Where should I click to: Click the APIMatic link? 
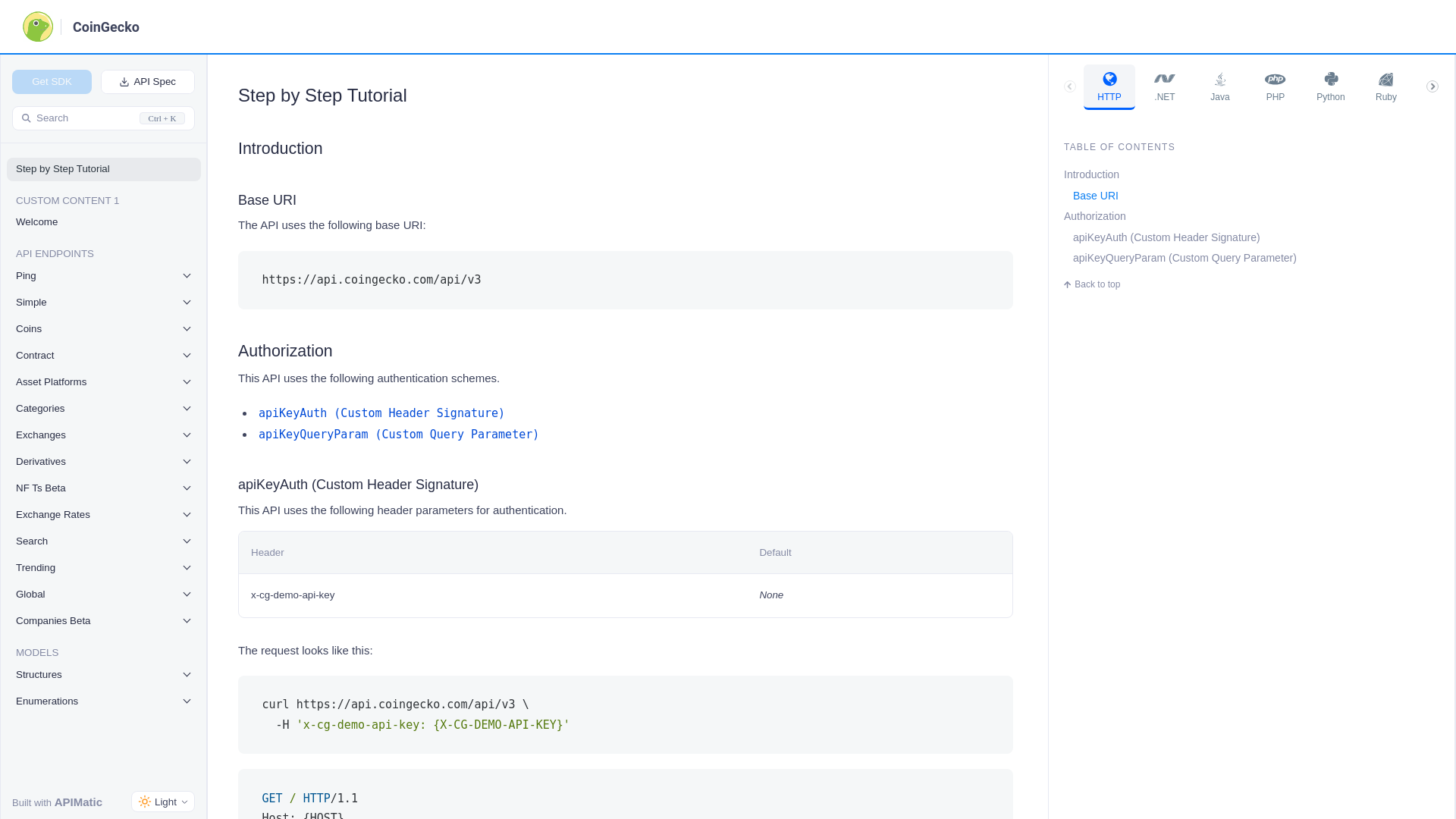click(x=78, y=802)
